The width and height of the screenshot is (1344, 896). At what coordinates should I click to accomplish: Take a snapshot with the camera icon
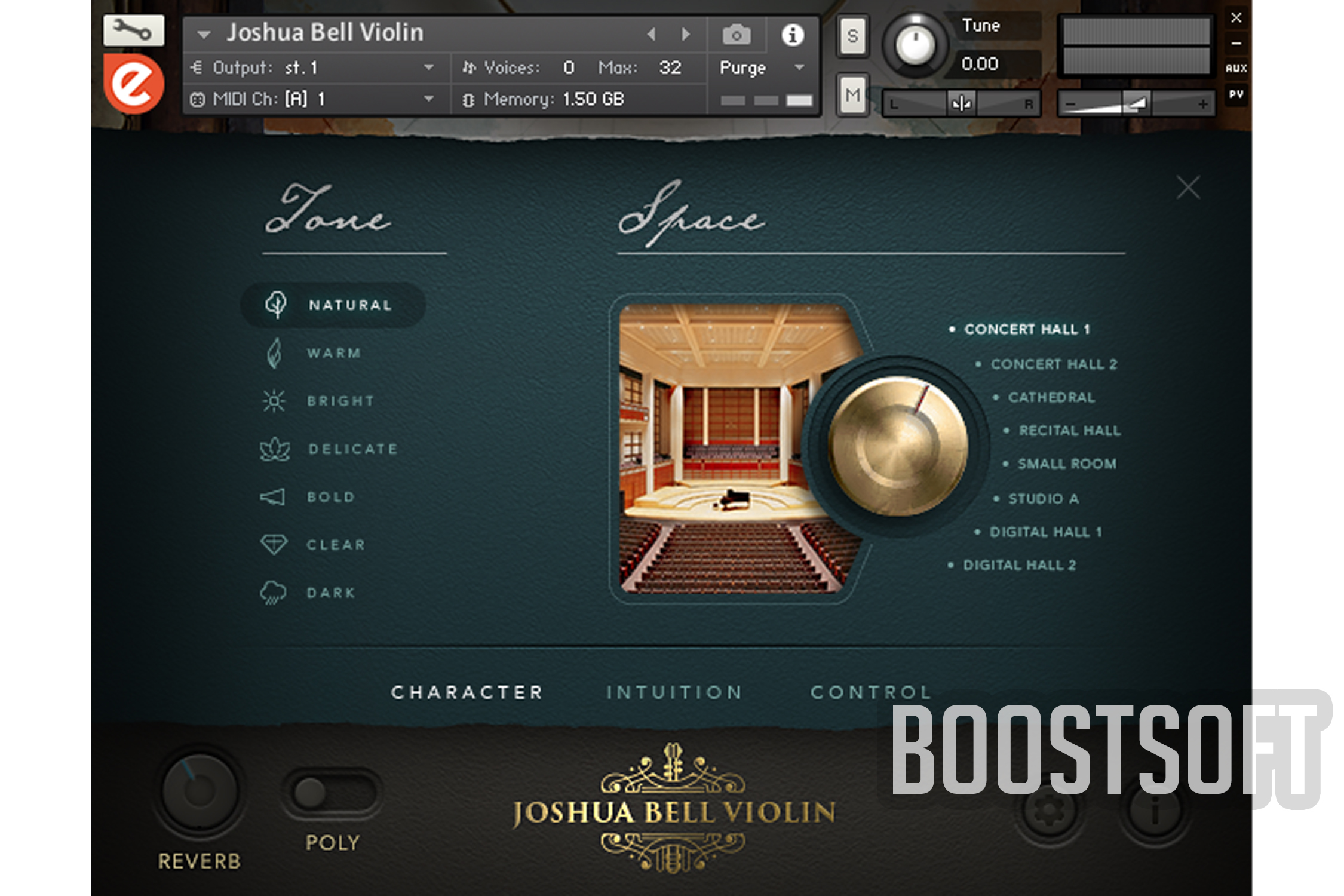737,35
